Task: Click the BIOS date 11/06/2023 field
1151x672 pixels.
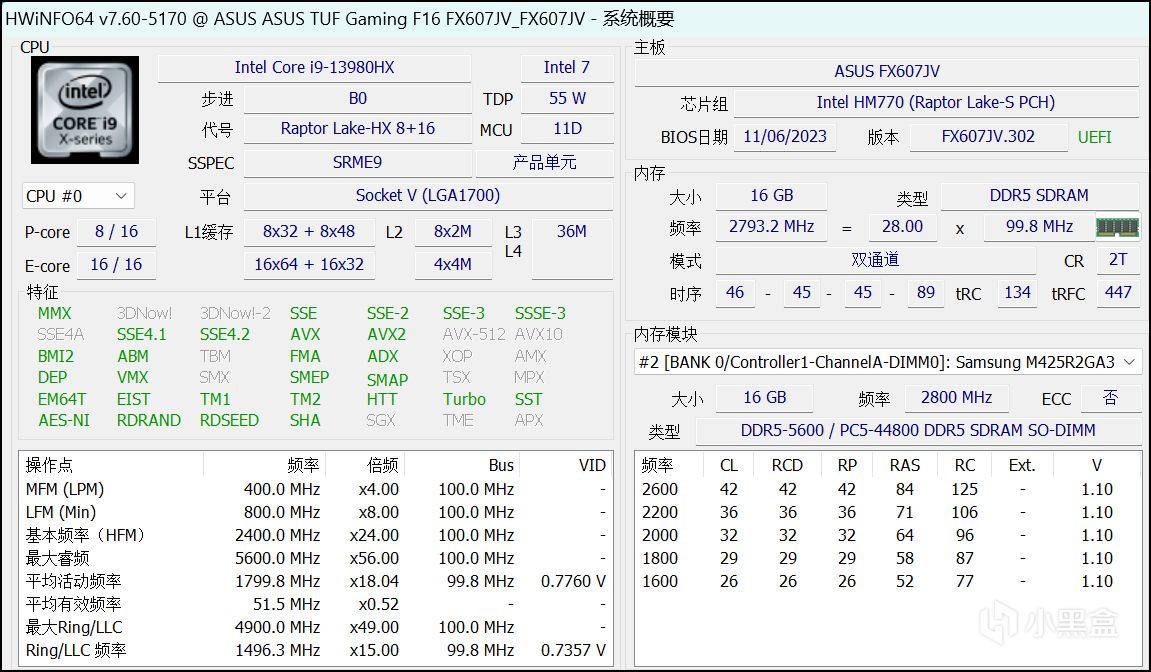Action: click(x=785, y=137)
